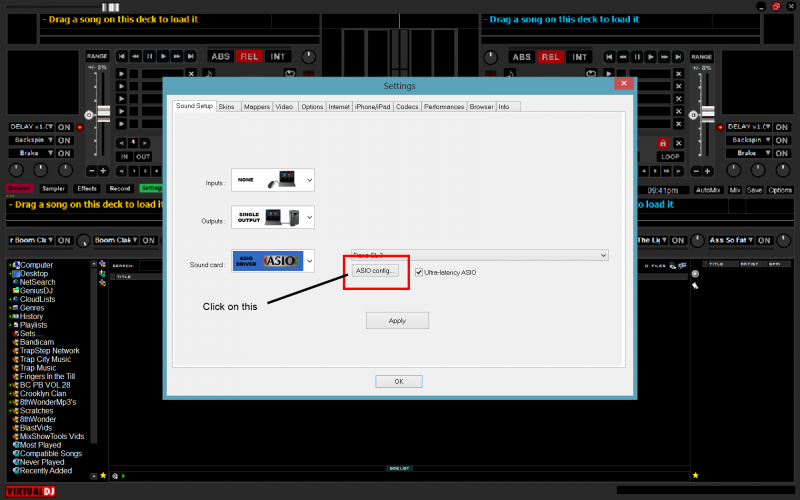Click the right deck play button
800x500 pixels.
tap(651, 57)
